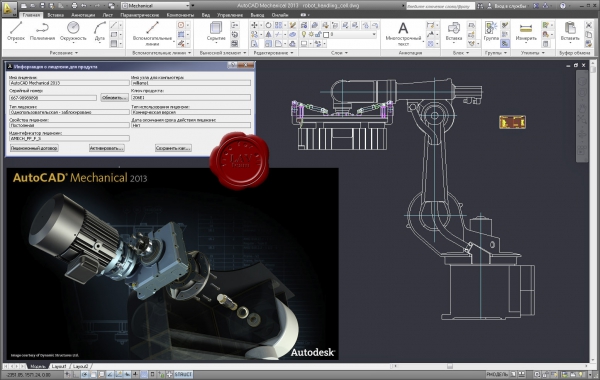Switch to the Вывод ribbon tab
The image size is (600, 380).
coord(257,15)
